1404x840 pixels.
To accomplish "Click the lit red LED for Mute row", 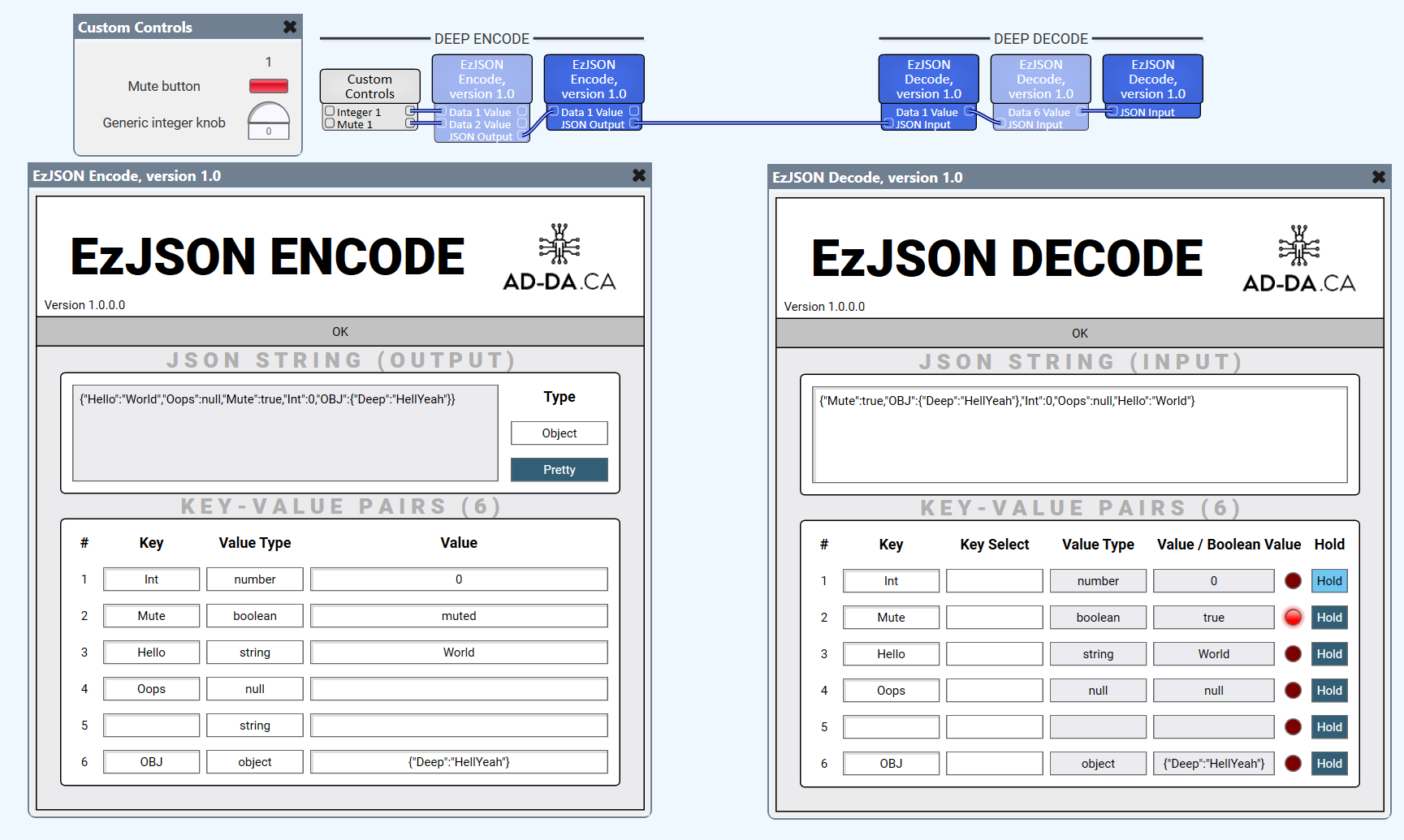I will [1293, 618].
